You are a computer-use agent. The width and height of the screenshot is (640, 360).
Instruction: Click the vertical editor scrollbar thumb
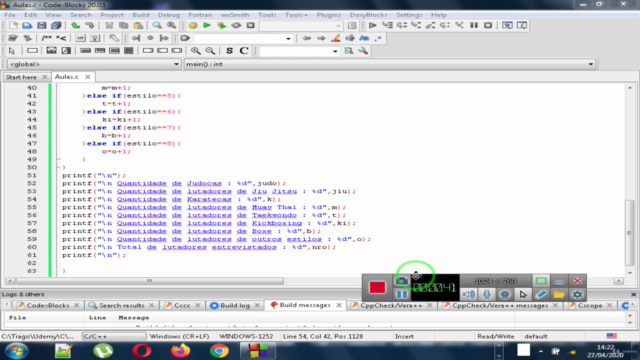pyautogui.click(x=629, y=233)
